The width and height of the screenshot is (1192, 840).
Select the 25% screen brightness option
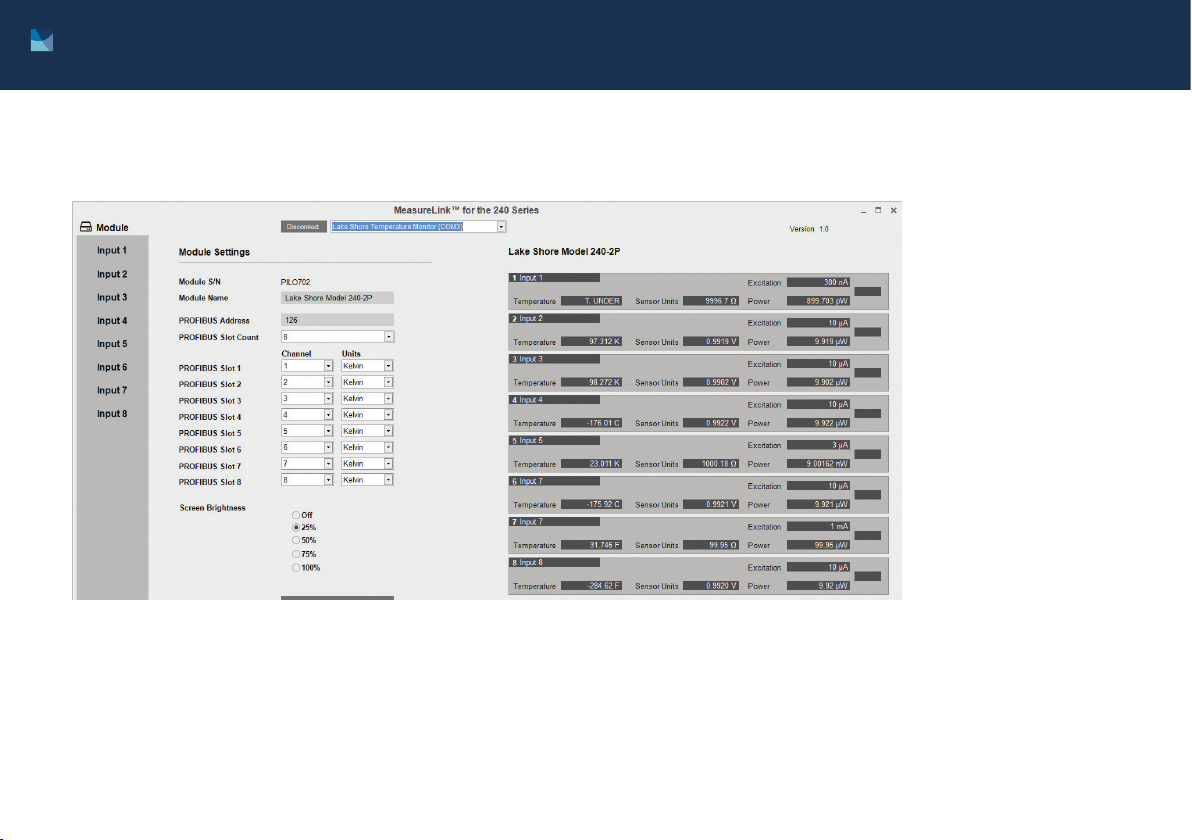coord(296,527)
